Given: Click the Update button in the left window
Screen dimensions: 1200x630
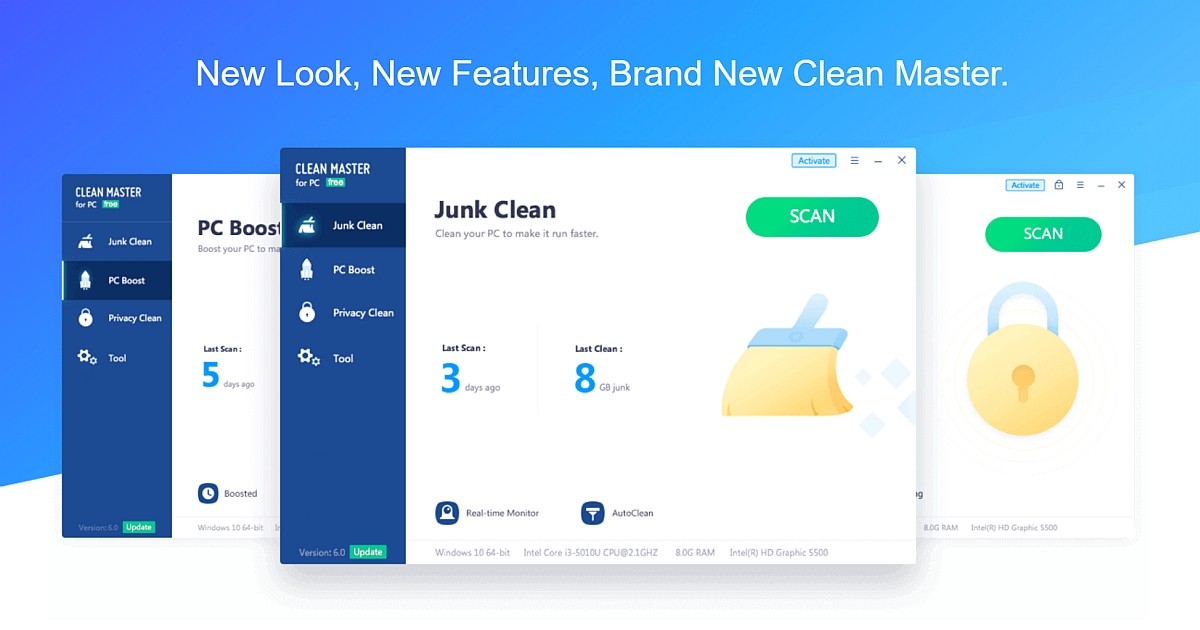Looking at the screenshot, I should point(139,527).
